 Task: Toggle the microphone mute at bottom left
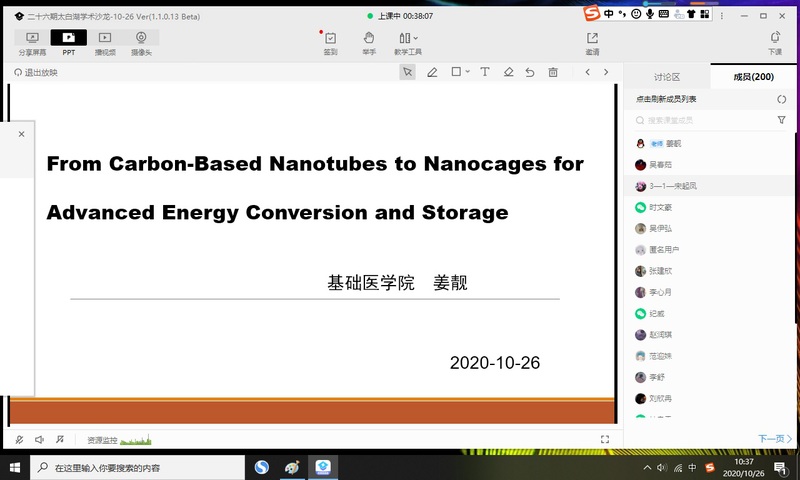click(x=19, y=439)
